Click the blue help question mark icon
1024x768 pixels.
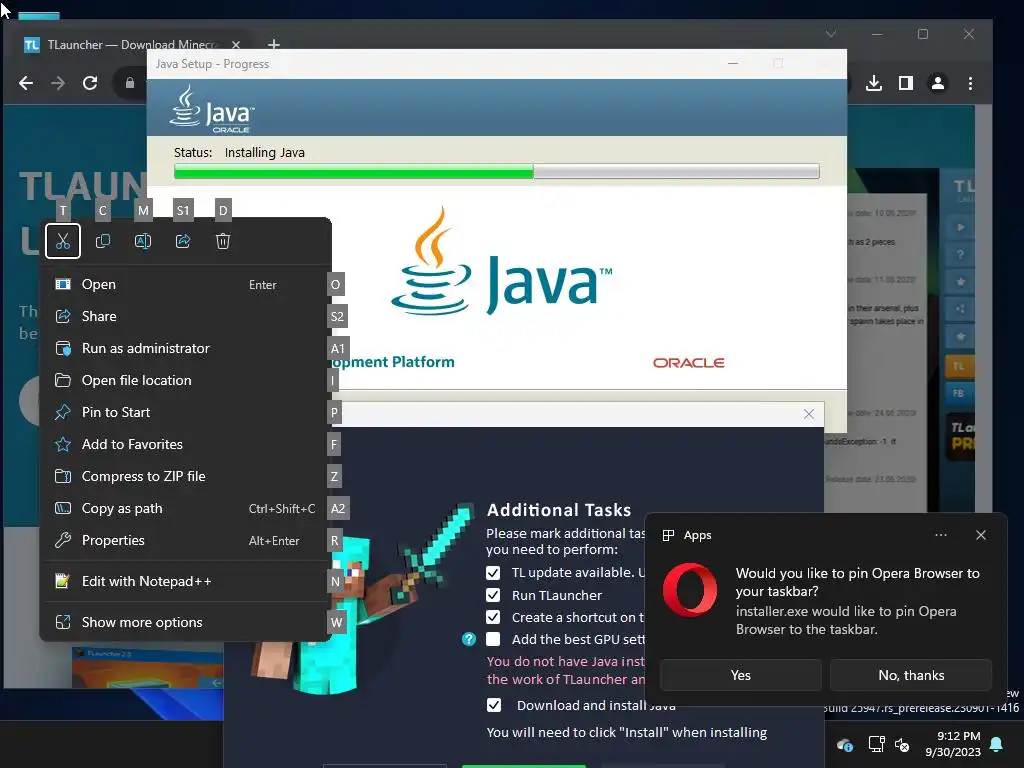point(469,639)
